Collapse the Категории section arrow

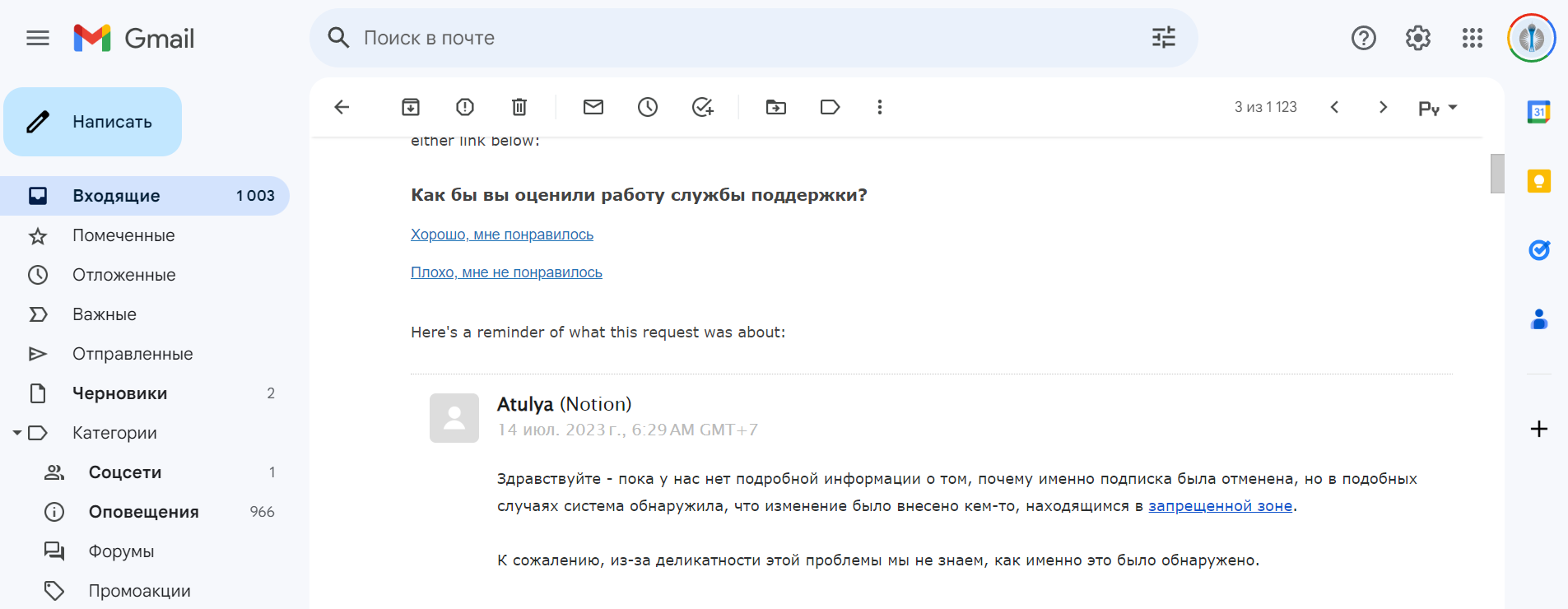tap(16, 433)
